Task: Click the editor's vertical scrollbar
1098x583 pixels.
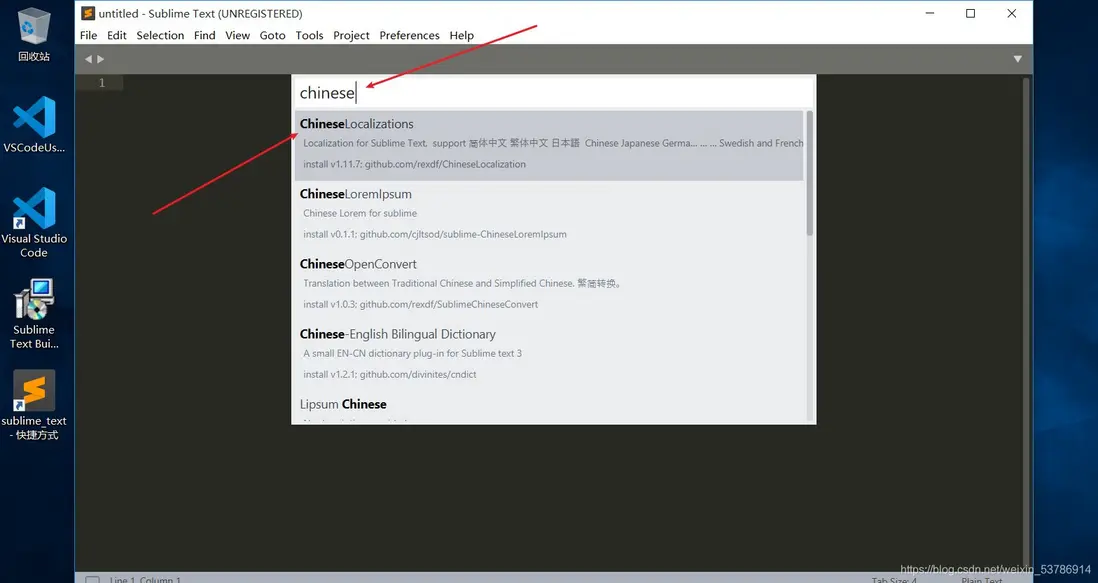Action: [x=1027, y=322]
